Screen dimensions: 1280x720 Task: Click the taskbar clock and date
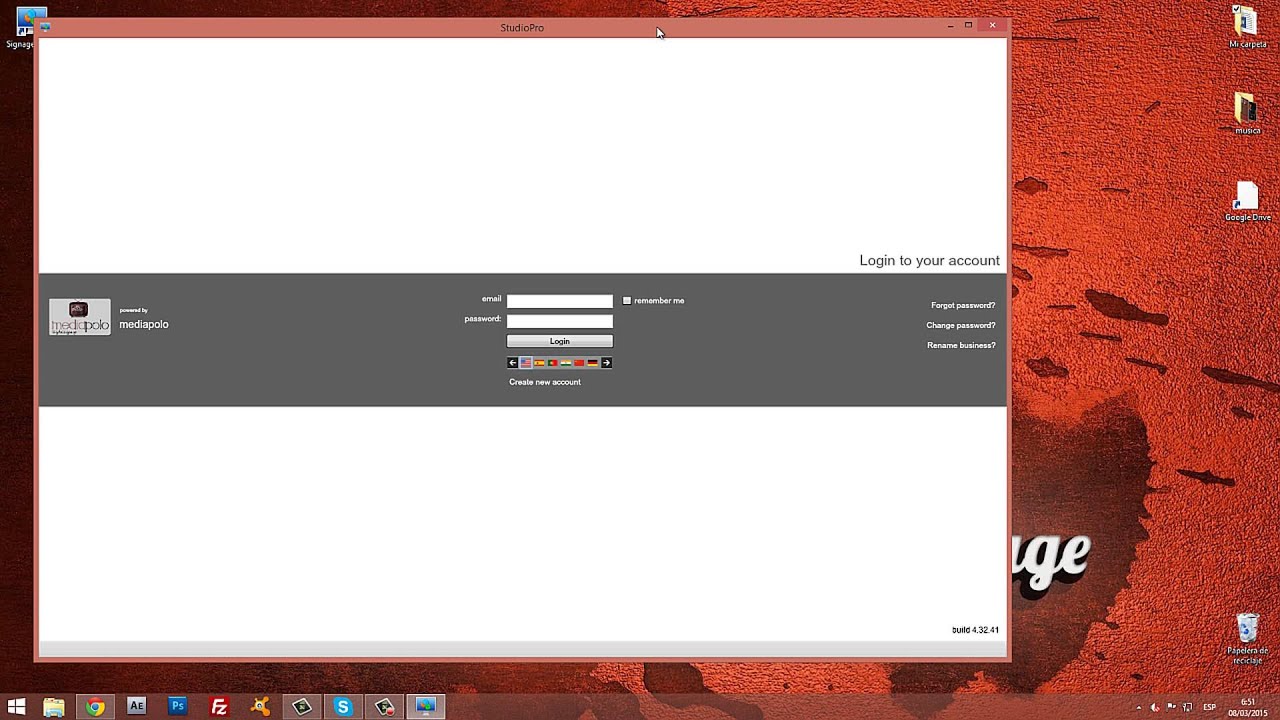pos(1248,707)
